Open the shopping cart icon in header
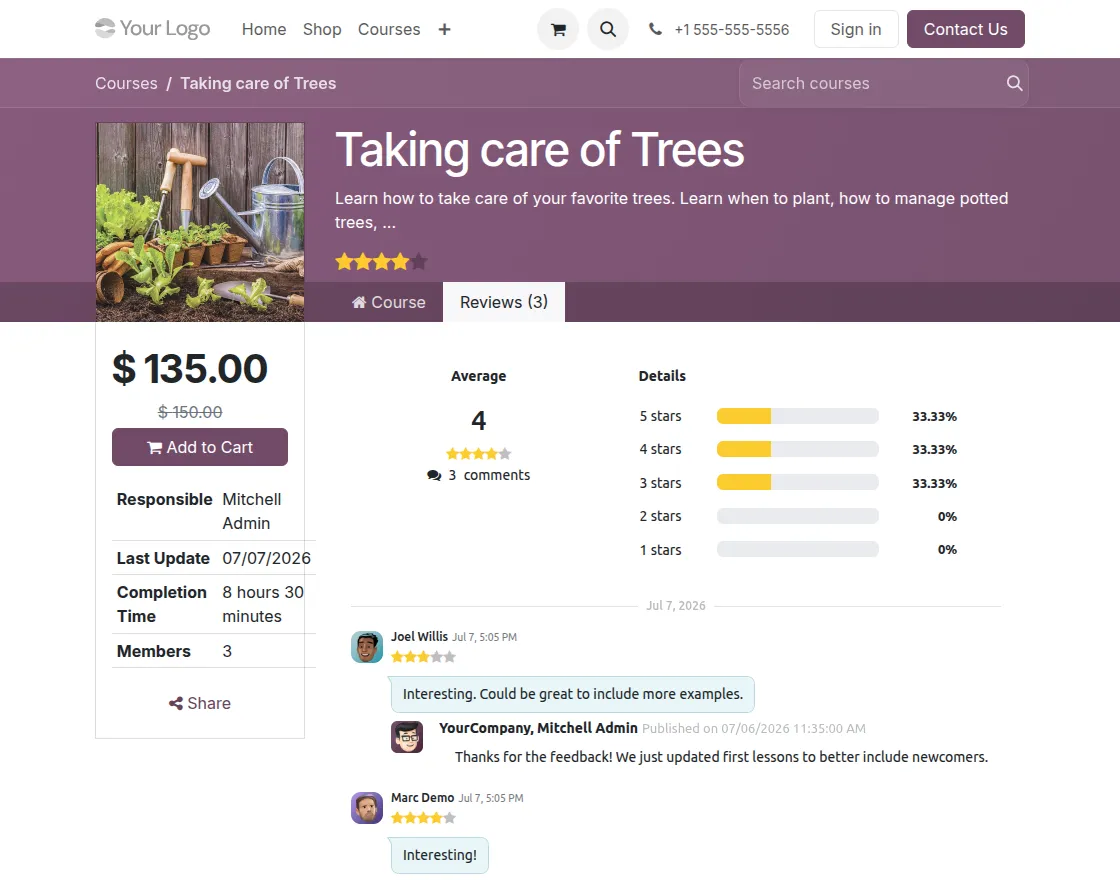Screen dimensions: 1120x880 pyautogui.click(x=558, y=29)
